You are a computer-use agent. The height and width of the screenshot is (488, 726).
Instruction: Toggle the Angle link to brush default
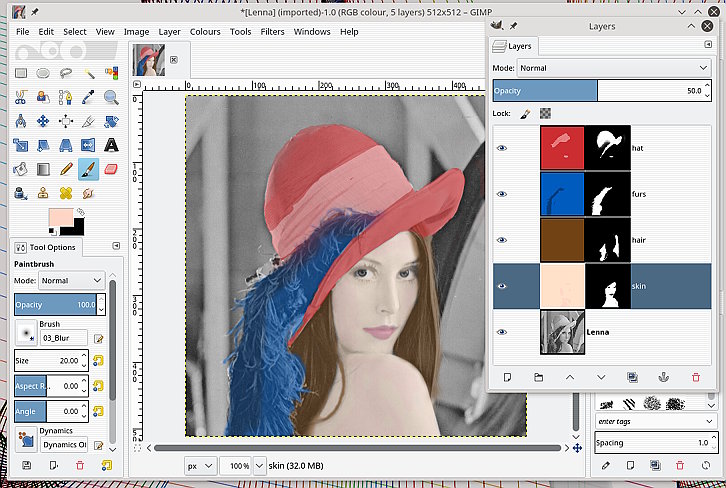tap(98, 411)
